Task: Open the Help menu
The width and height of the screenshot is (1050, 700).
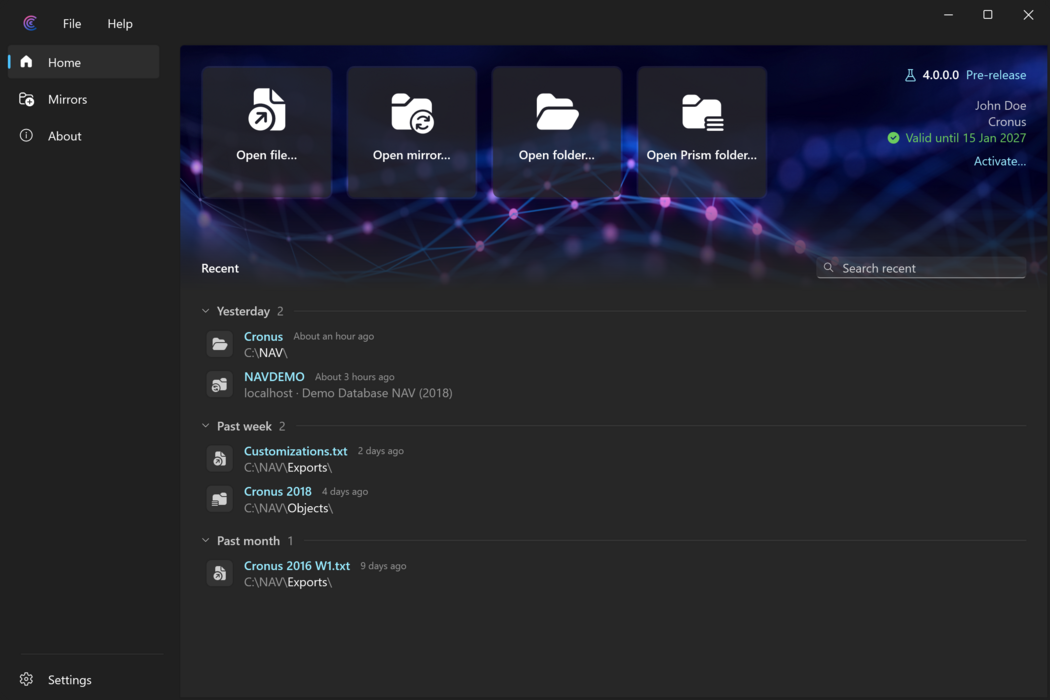Action: coord(120,23)
